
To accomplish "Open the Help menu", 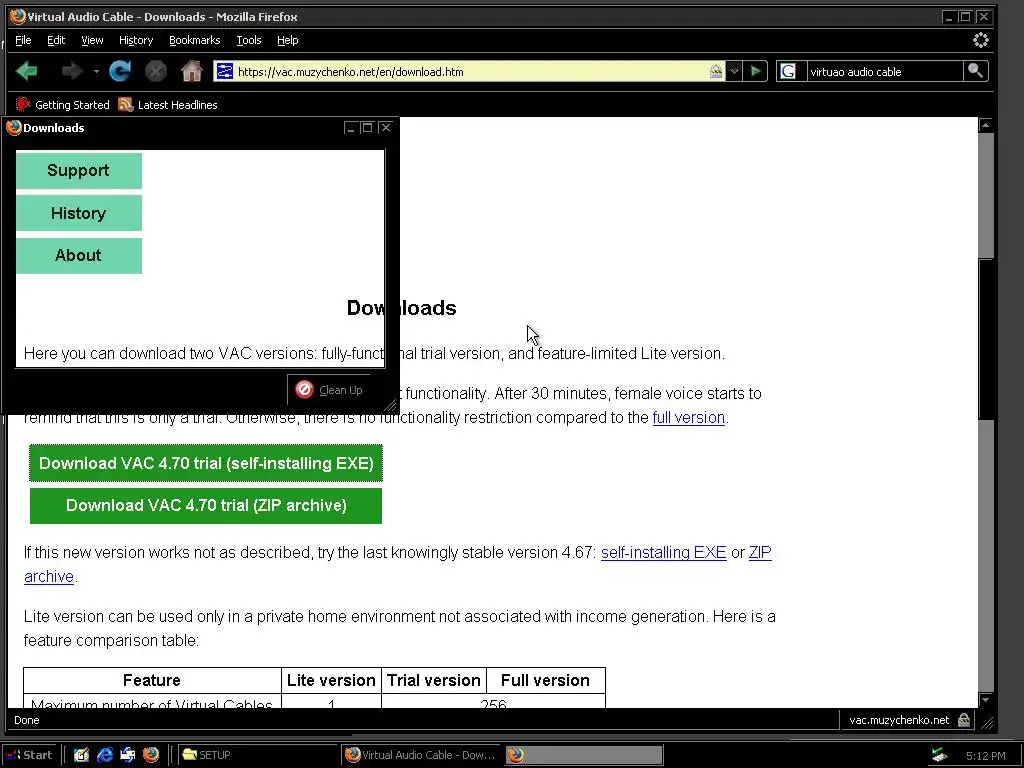I will tap(287, 40).
